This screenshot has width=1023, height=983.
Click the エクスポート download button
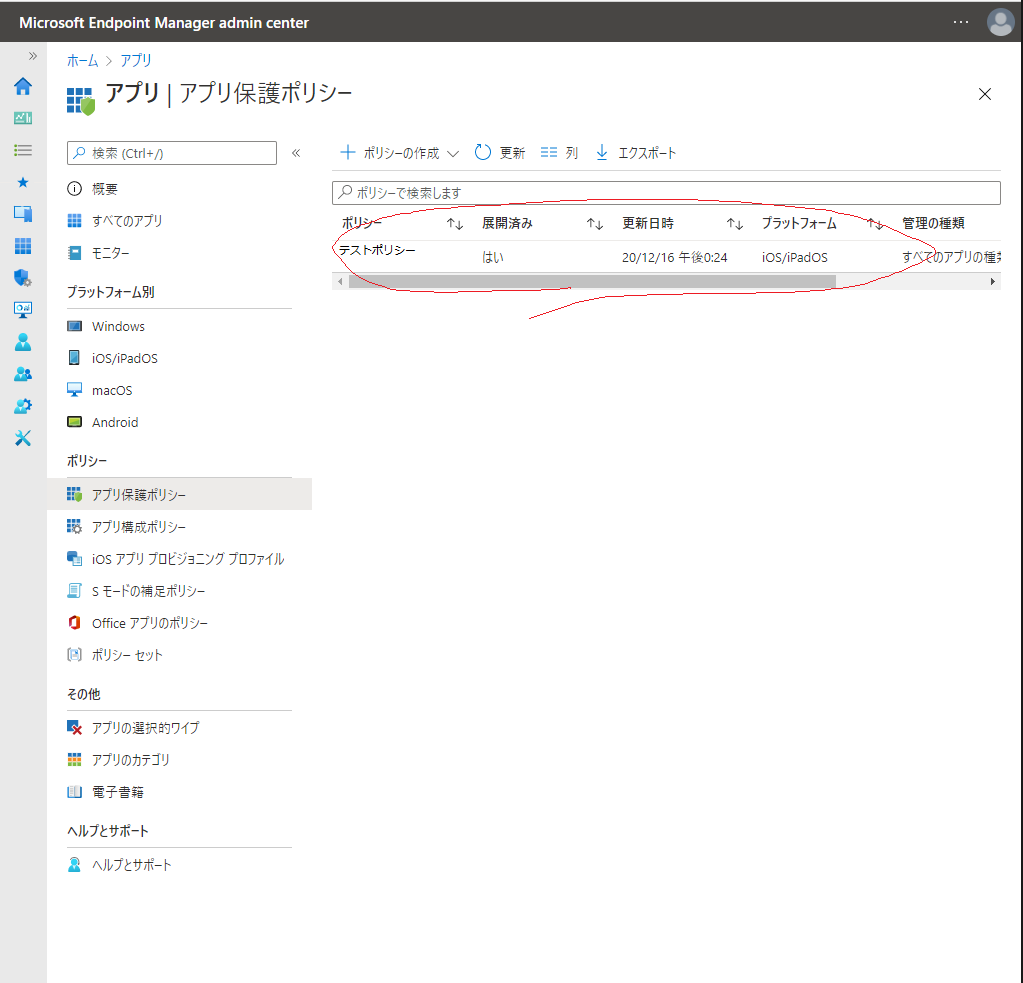[635, 153]
